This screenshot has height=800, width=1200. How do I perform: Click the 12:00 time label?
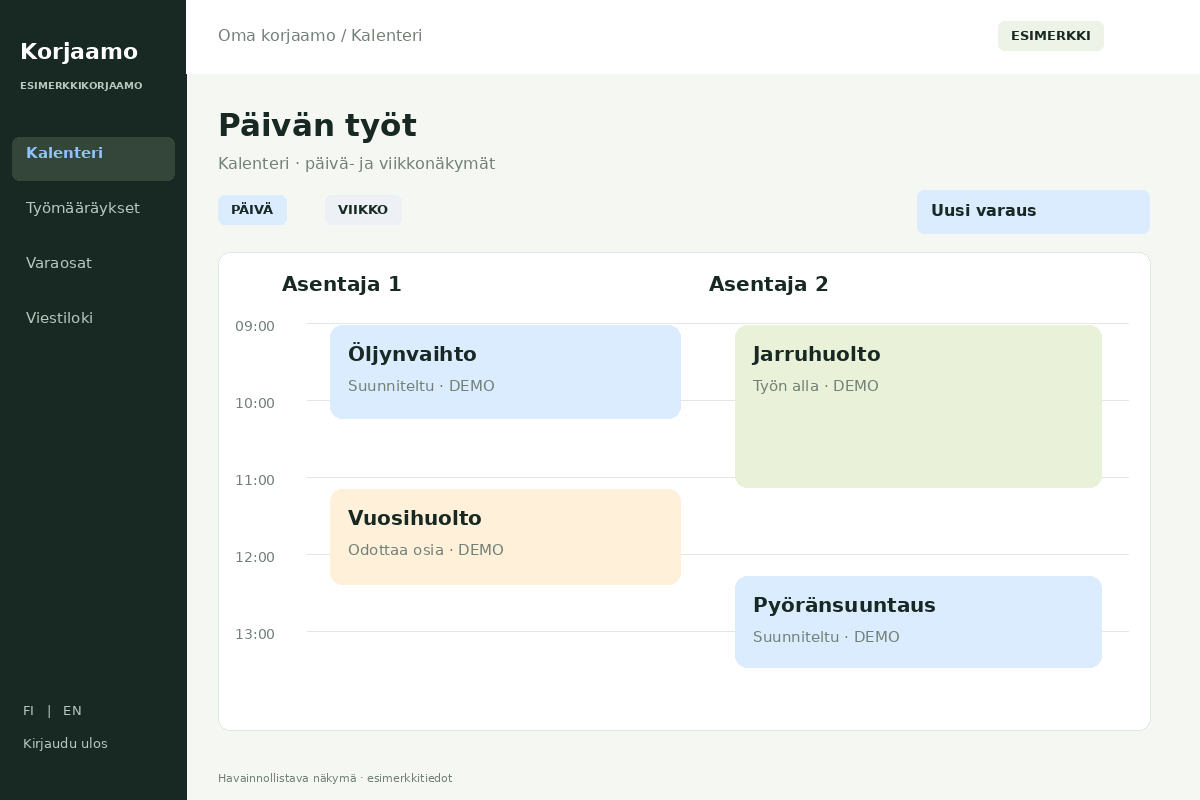point(255,557)
